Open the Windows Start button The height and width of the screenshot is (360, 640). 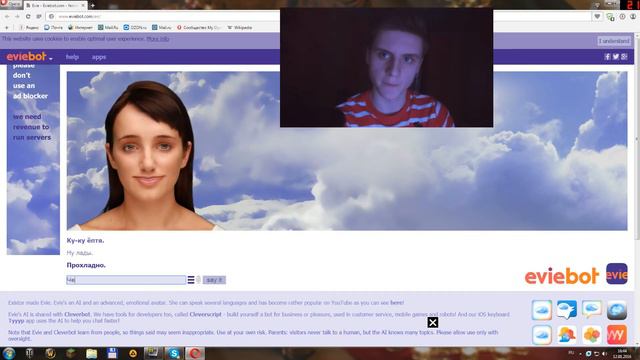8,353
